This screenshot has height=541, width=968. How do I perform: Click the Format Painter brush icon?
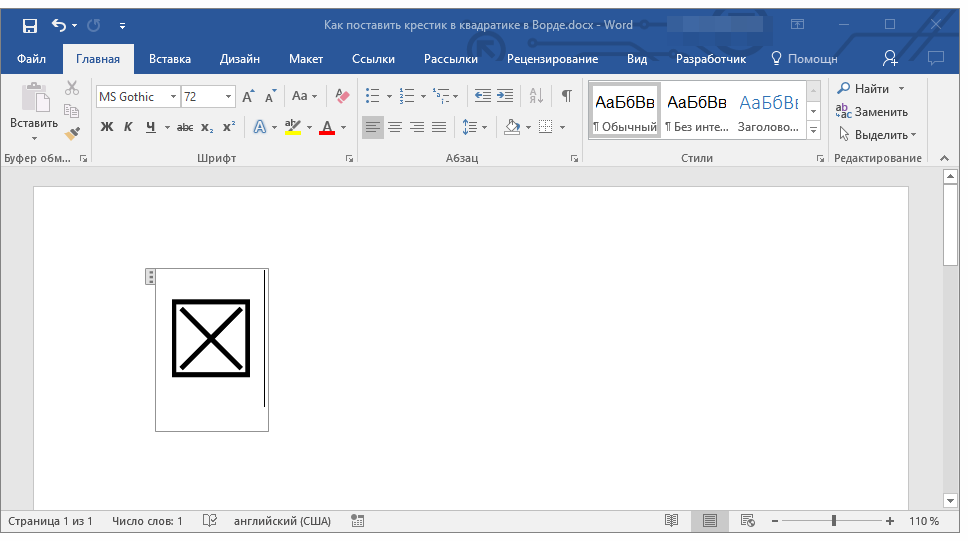[x=72, y=133]
